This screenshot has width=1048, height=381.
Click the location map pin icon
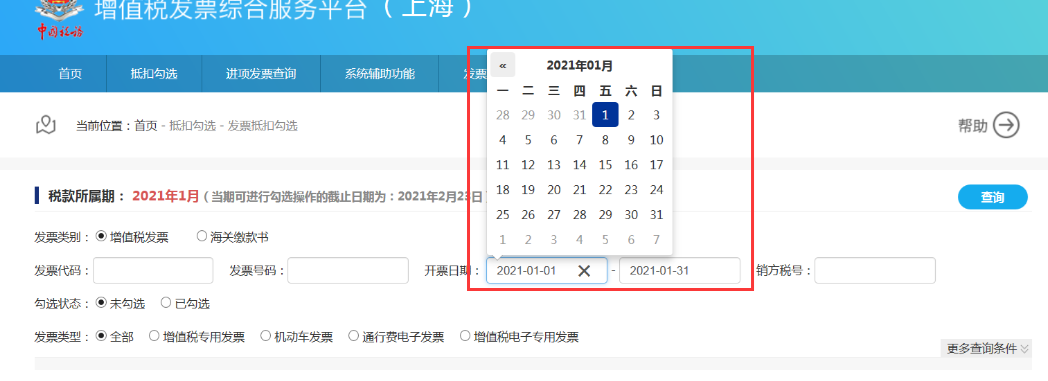(x=45, y=125)
